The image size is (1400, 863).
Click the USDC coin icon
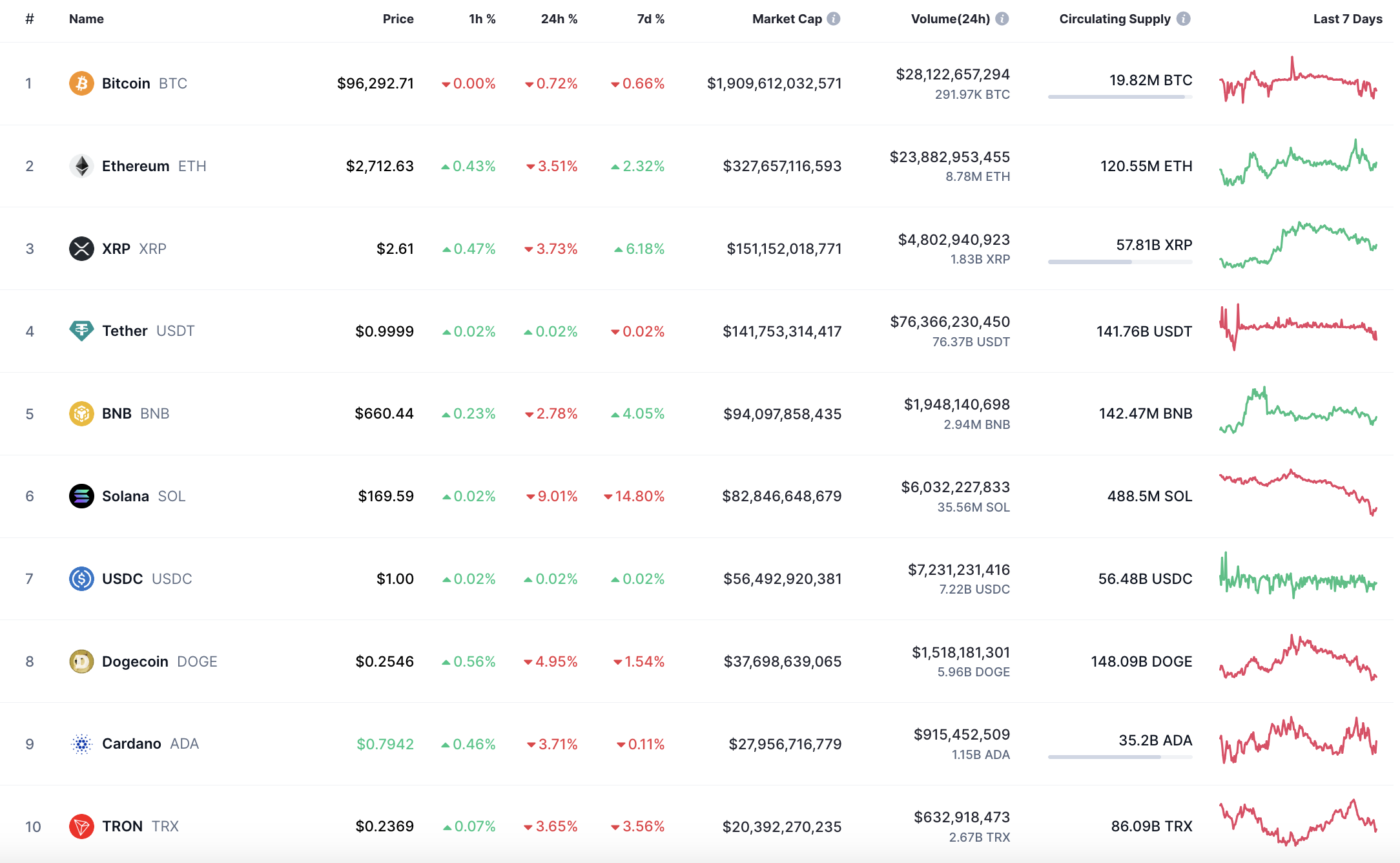(81, 579)
